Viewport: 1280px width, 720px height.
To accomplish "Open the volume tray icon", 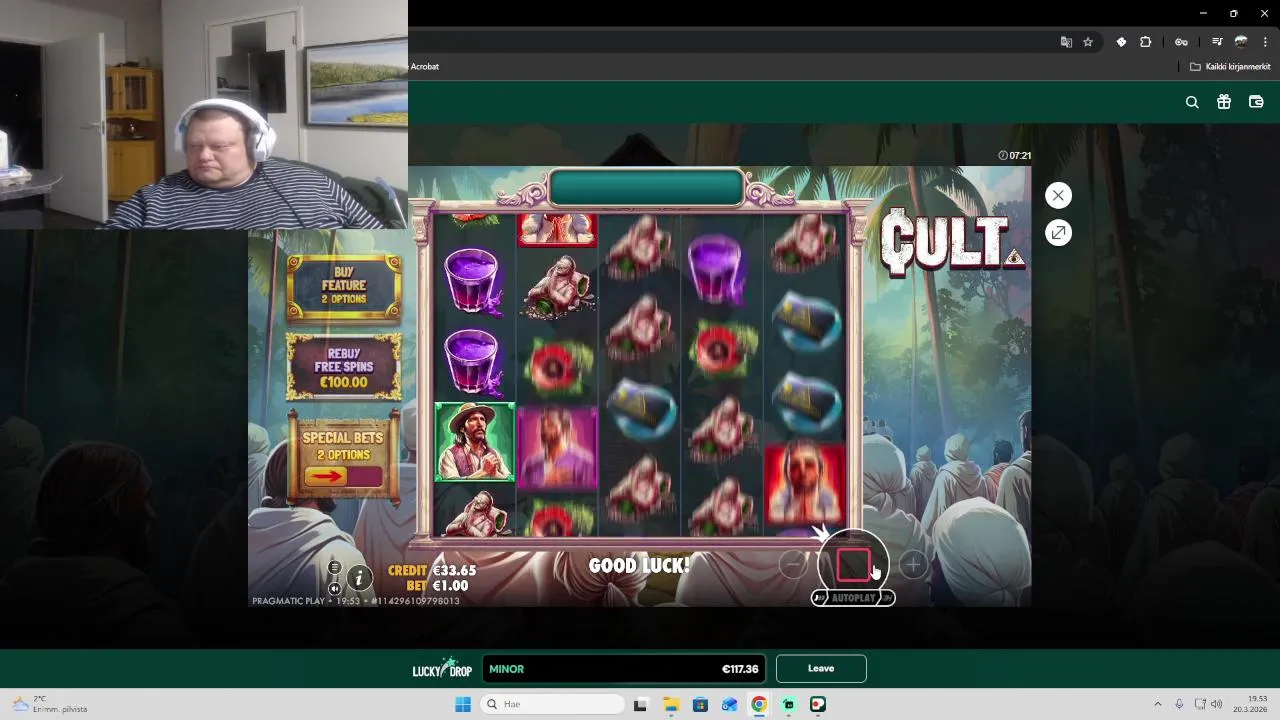I will click(x=1217, y=704).
